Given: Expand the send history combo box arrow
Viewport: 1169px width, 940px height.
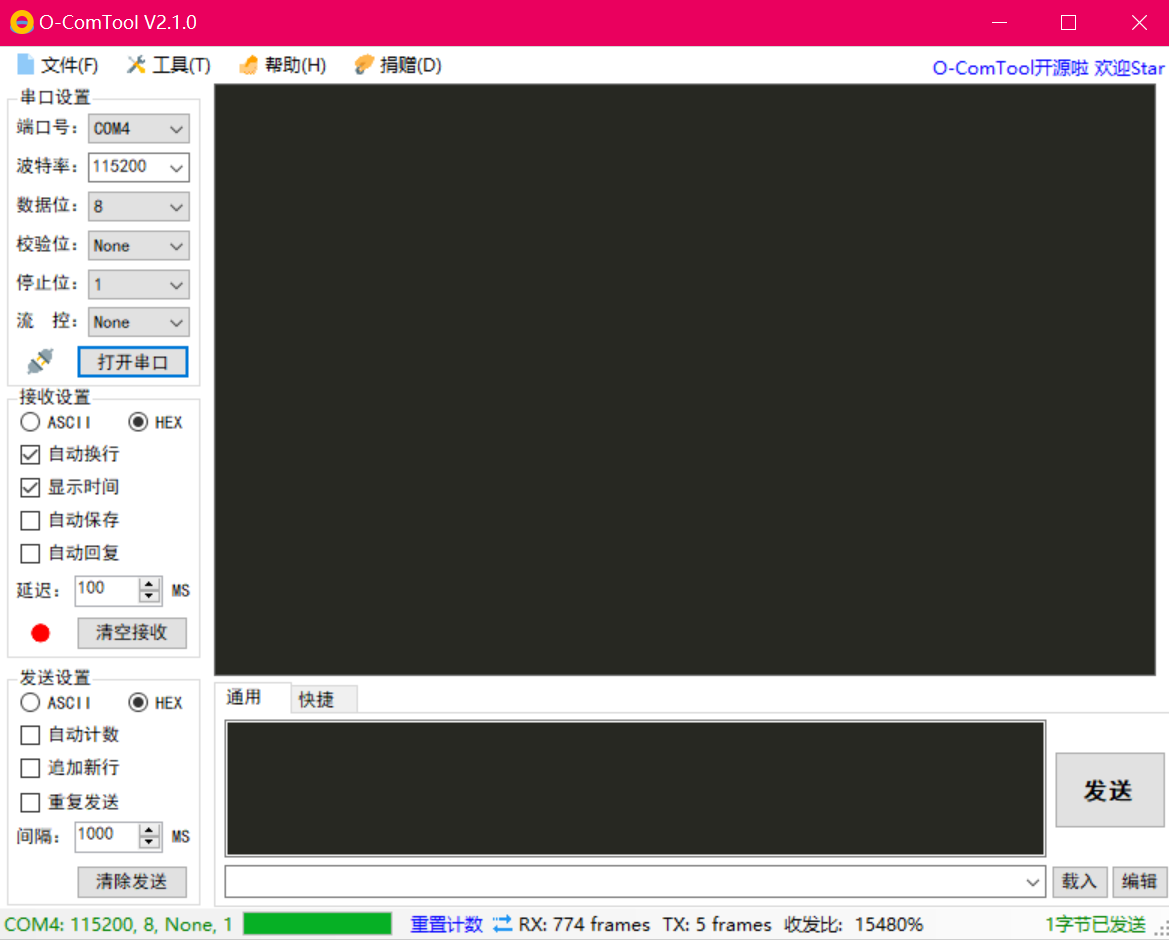Looking at the screenshot, I should (1033, 882).
